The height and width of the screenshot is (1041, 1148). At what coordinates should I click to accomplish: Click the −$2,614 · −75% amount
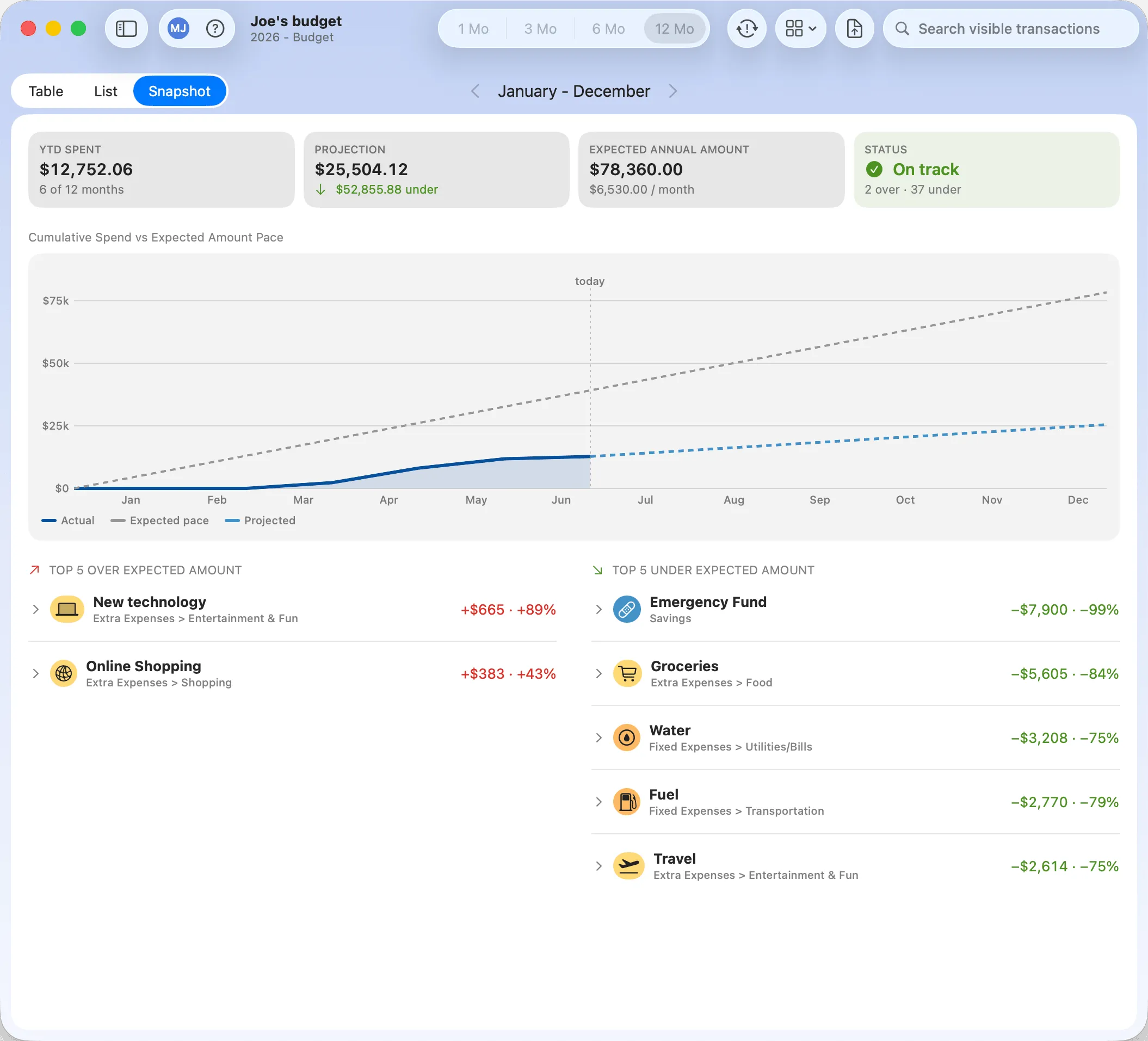pyautogui.click(x=1064, y=866)
